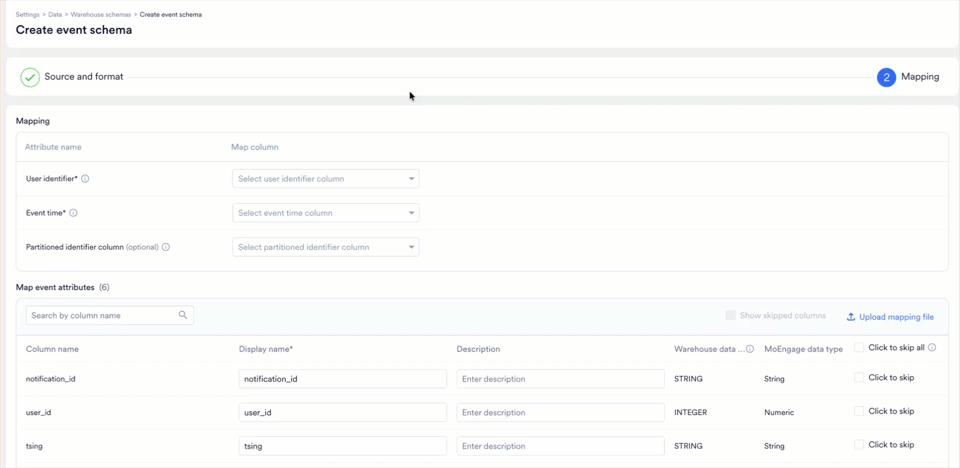Viewport: 960px width, 468px height.
Task: Click Description field for tsing row
Action: pos(560,446)
